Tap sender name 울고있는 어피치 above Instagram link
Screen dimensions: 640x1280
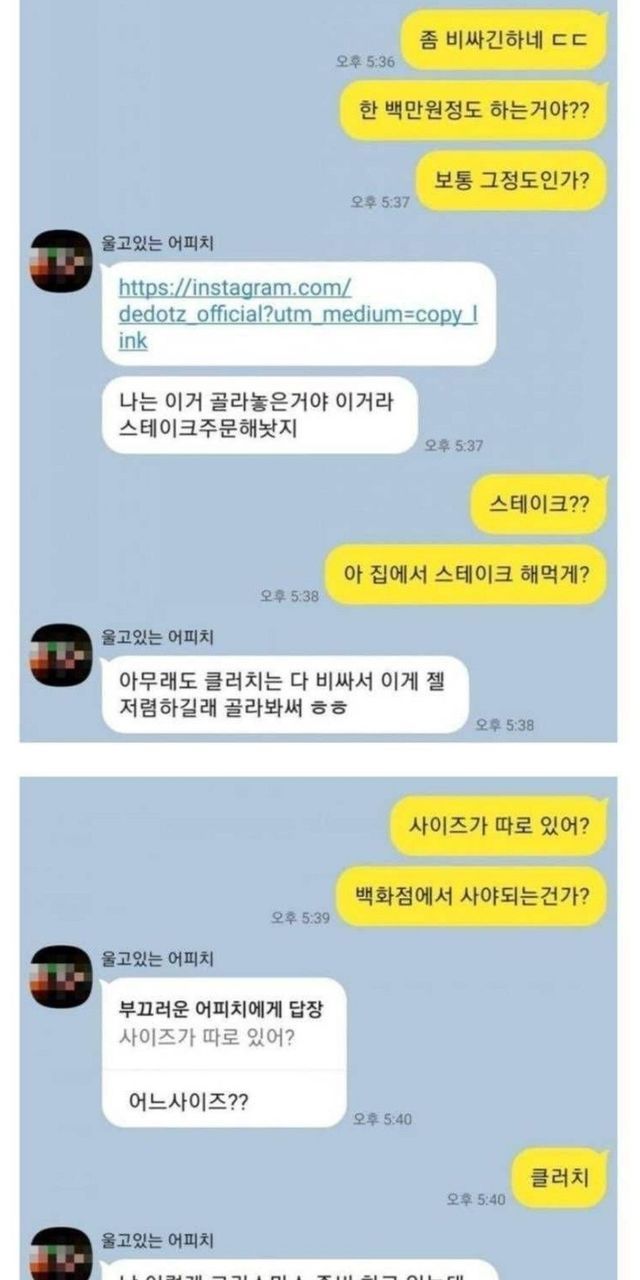click(x=158, y=243)
